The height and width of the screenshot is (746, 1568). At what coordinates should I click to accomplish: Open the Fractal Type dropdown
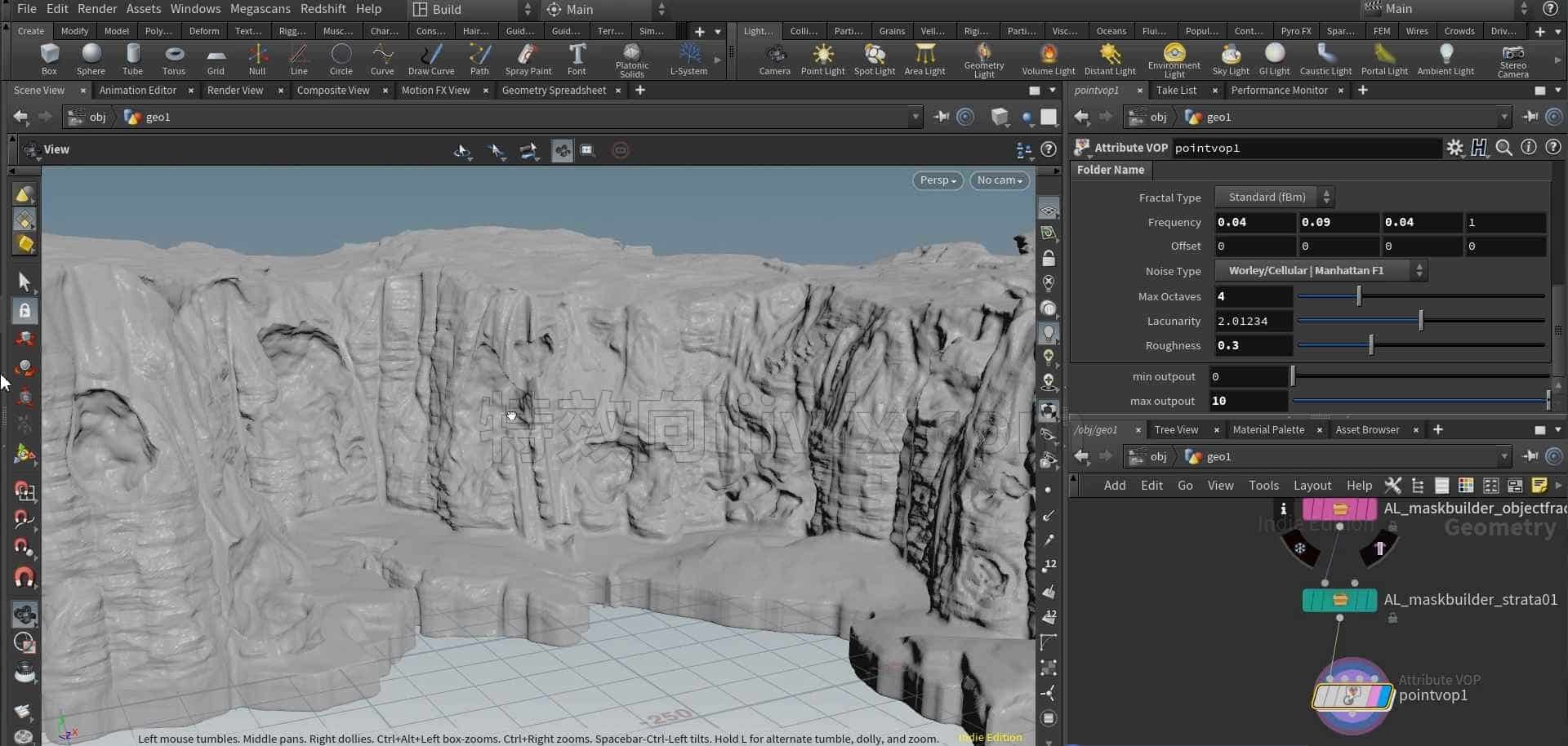point(1274,198)
